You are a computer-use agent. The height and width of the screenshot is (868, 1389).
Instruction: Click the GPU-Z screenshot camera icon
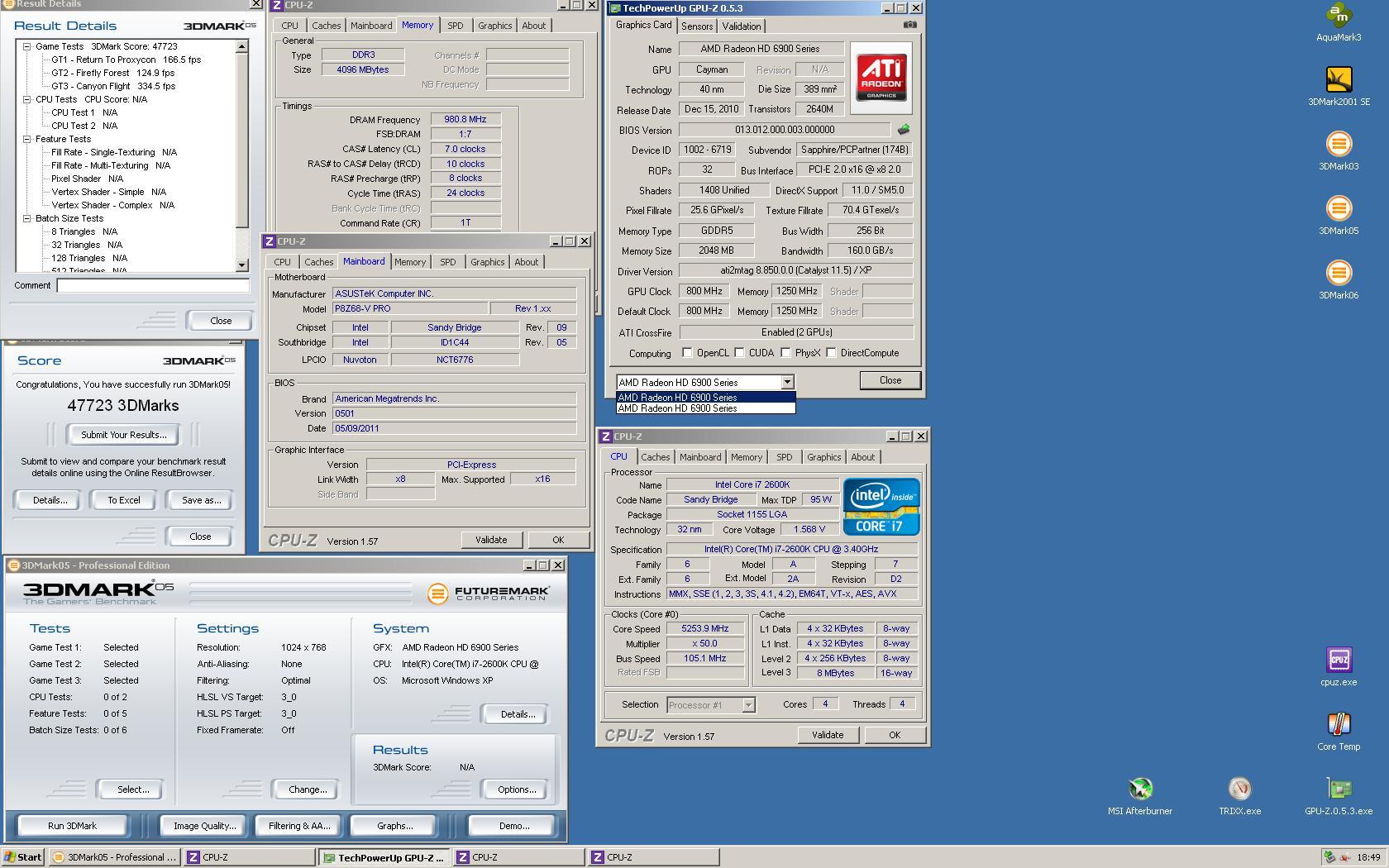[x=909, y=25]
